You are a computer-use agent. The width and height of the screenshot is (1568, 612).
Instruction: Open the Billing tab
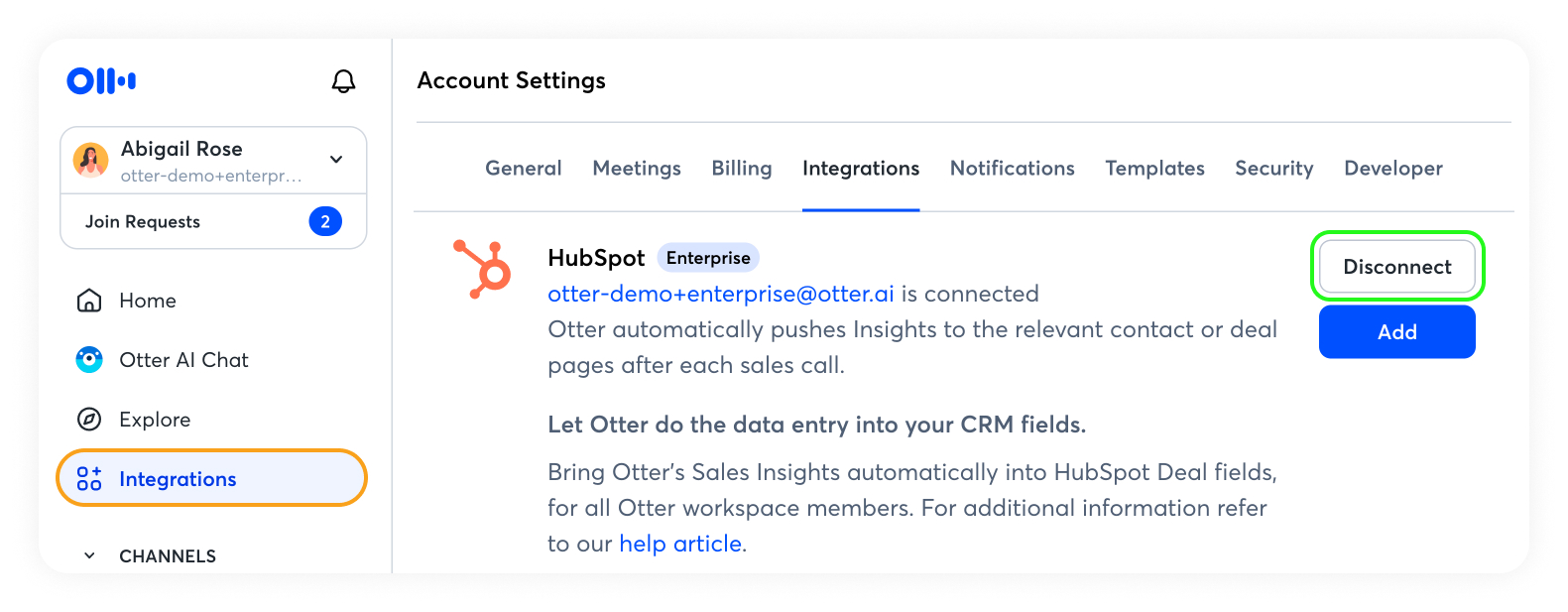[x=741, y=169]
